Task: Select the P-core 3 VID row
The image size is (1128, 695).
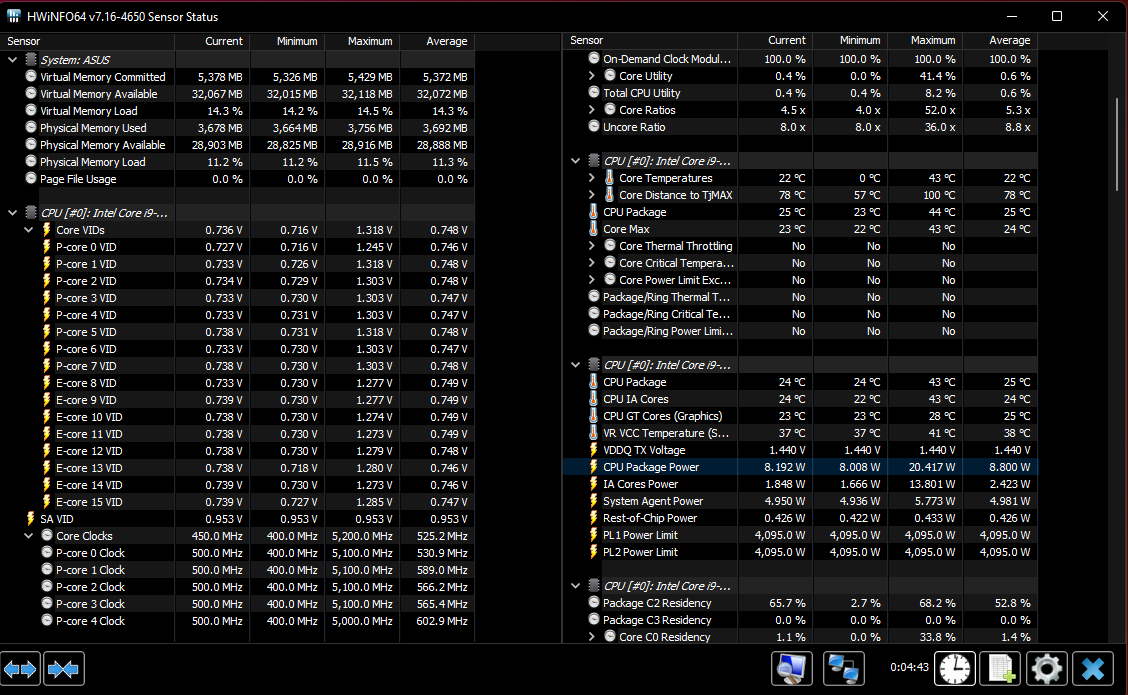Action: (x=237, y=298)
